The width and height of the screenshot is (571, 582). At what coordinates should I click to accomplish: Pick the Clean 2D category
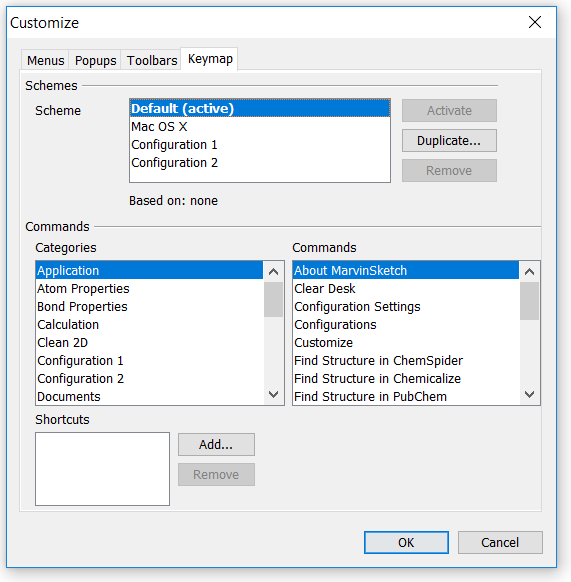click(x=149, y=342)
